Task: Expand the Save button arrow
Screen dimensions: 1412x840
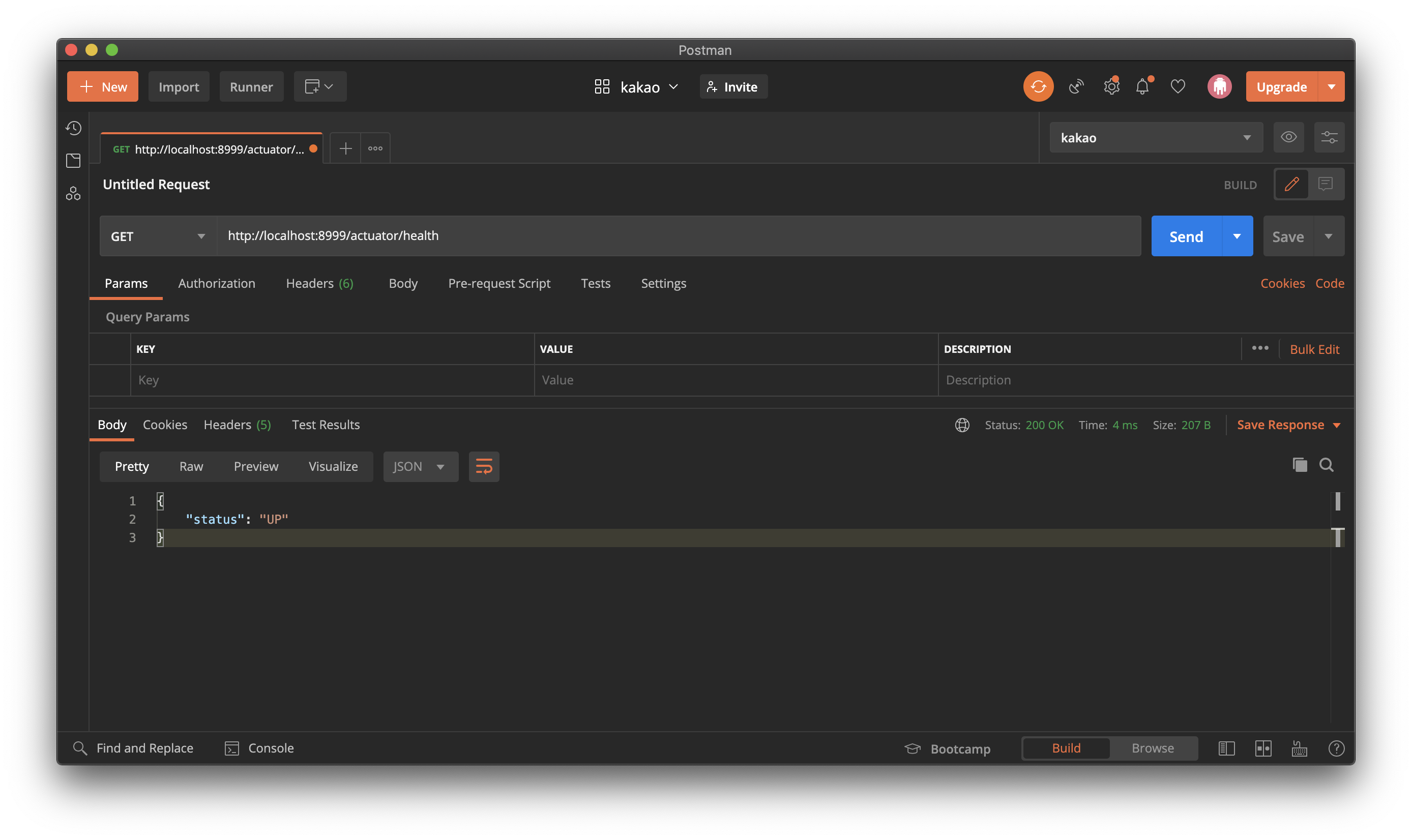Action: click(x=1328, y=236)
